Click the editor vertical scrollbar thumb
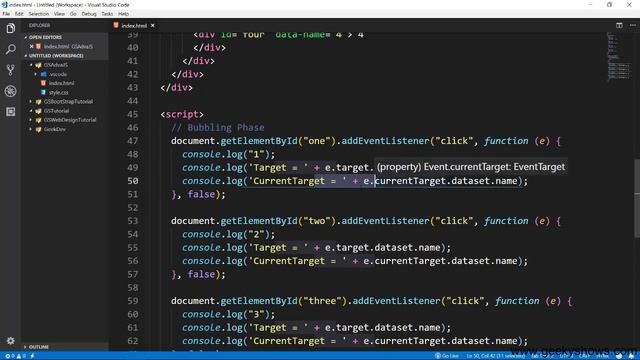 click(x=637, y=198)
